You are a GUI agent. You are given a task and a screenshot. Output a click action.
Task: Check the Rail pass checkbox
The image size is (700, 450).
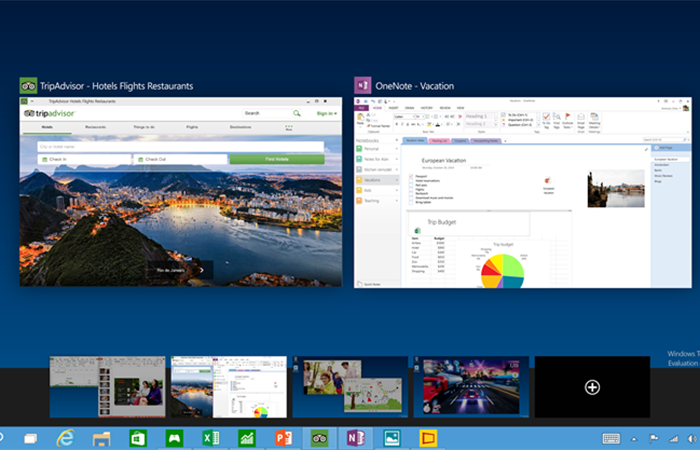(x=411, y=185)
